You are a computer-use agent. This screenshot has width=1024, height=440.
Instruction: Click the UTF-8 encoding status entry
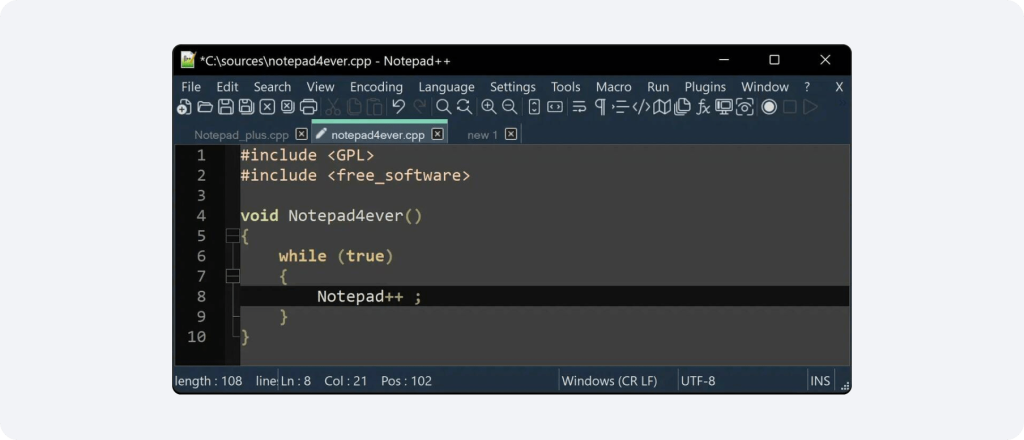698,381
